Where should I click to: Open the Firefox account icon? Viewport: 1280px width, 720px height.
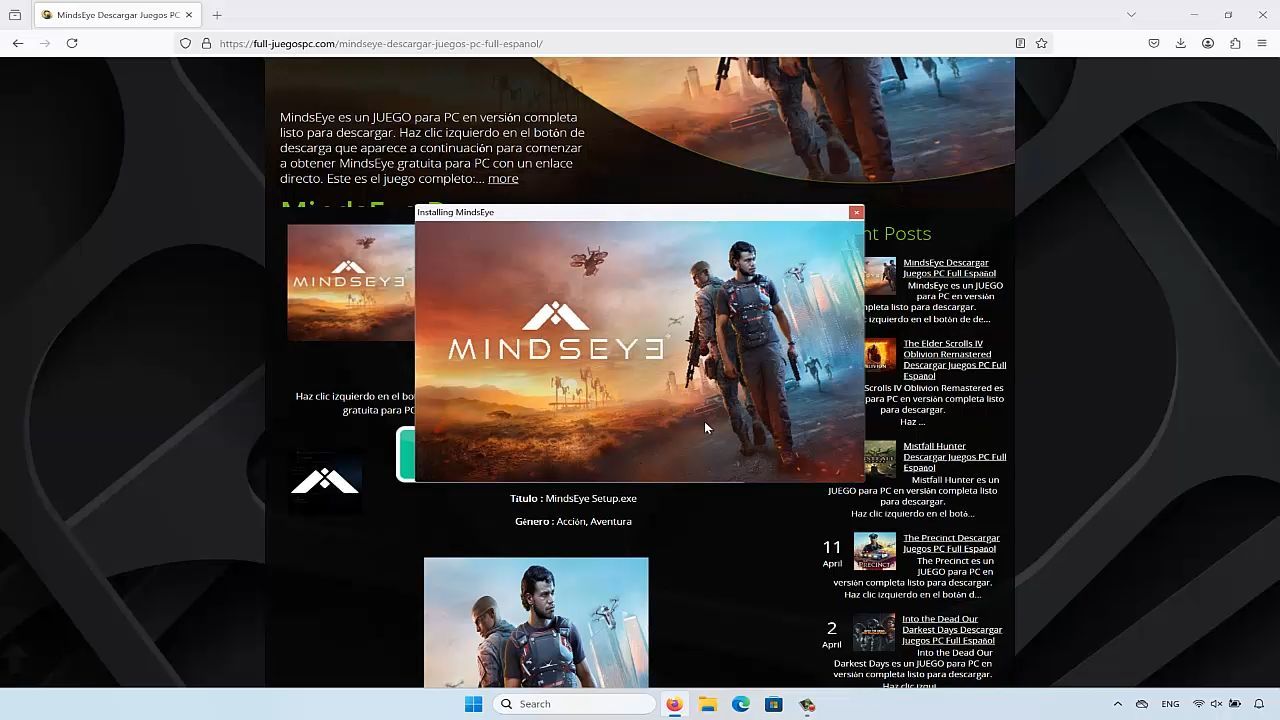[1208, 43]
